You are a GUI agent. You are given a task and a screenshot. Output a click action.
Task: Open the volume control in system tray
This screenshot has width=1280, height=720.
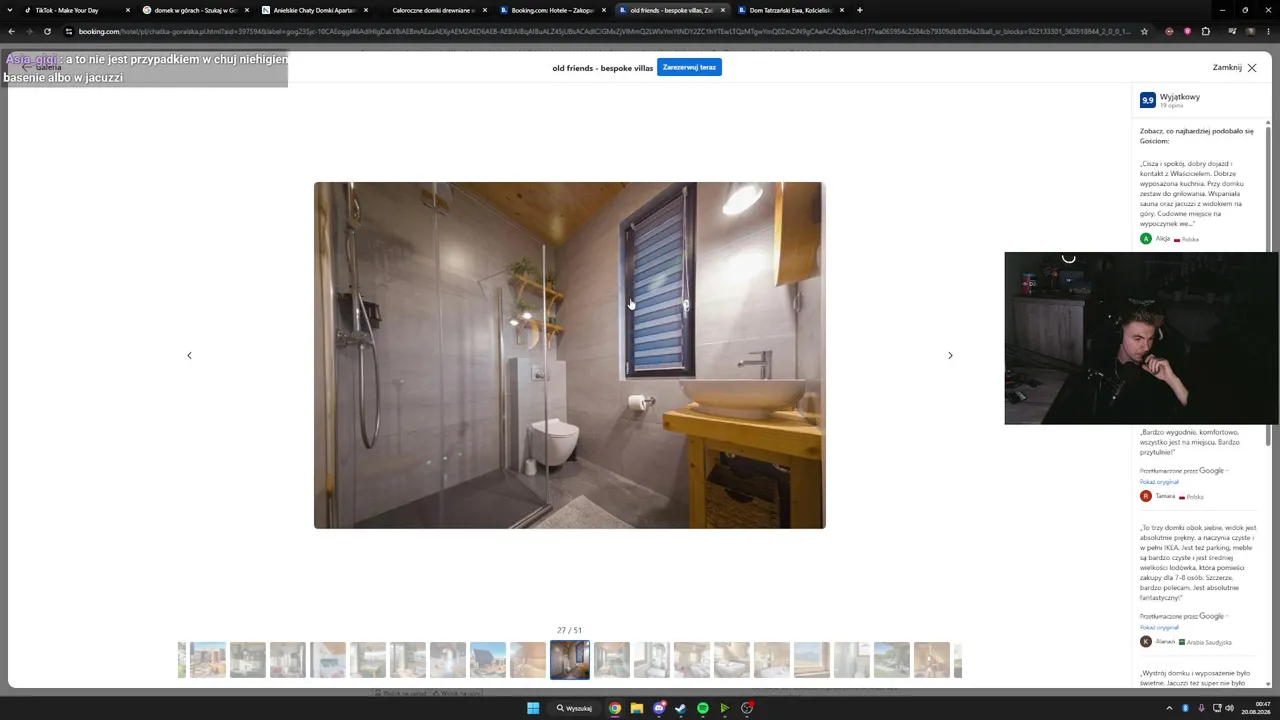[1230, 708]
